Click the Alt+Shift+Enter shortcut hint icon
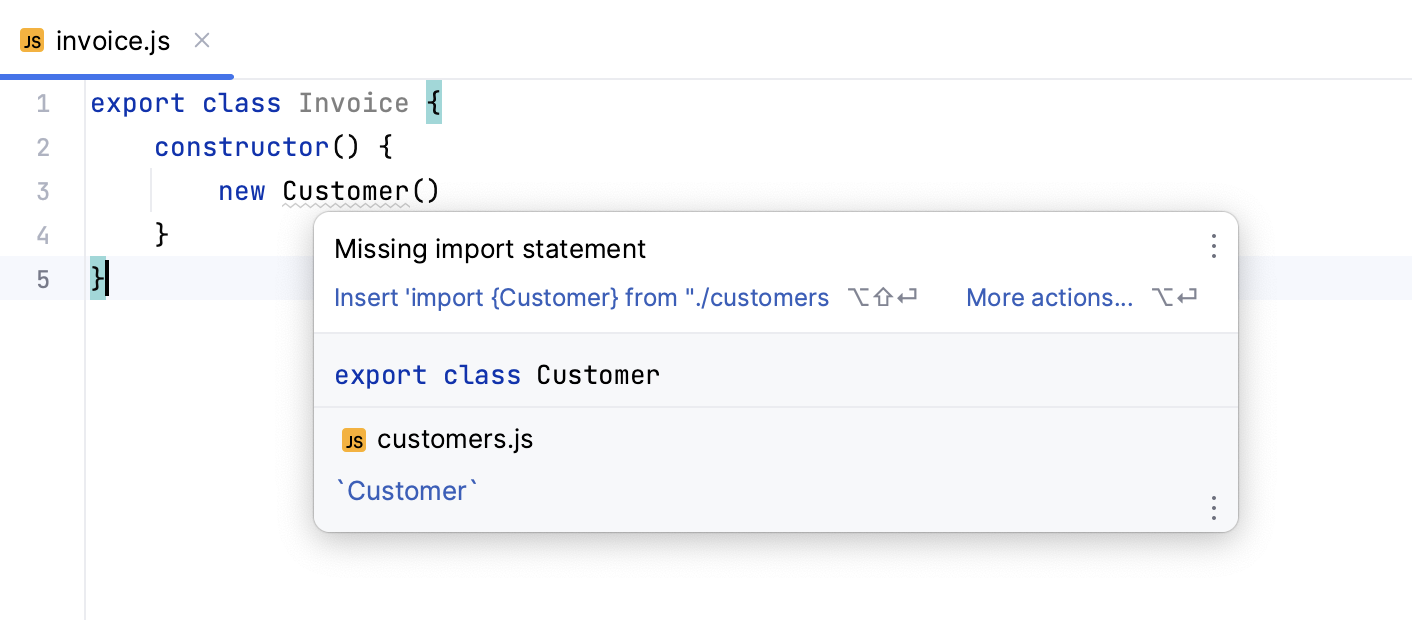Screen dimensions: 1412x620 [882, 297]
